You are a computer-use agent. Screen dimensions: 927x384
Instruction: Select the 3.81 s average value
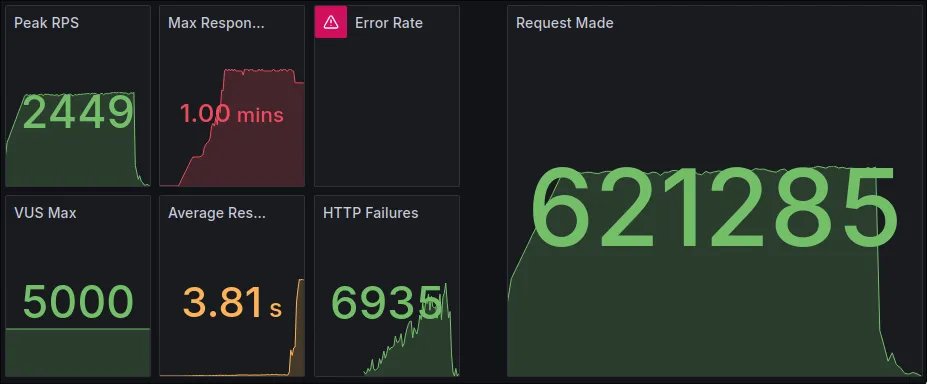tap(232, 302)
